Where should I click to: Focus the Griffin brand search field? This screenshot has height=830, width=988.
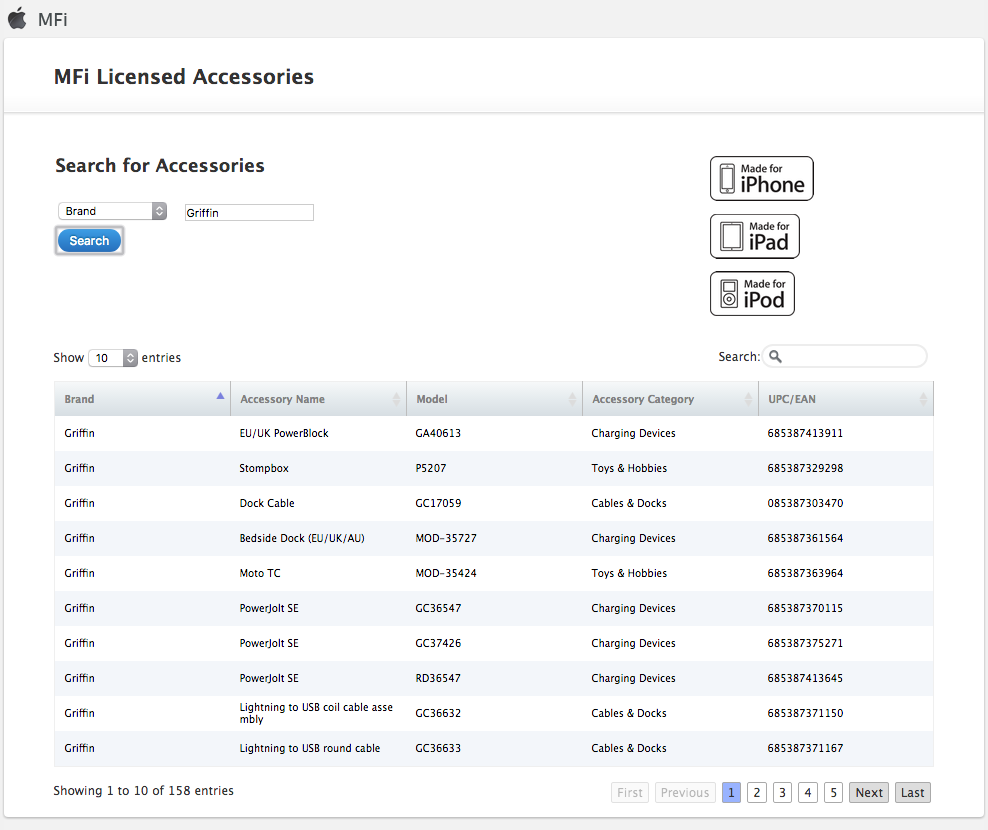[x=249, y=213]
